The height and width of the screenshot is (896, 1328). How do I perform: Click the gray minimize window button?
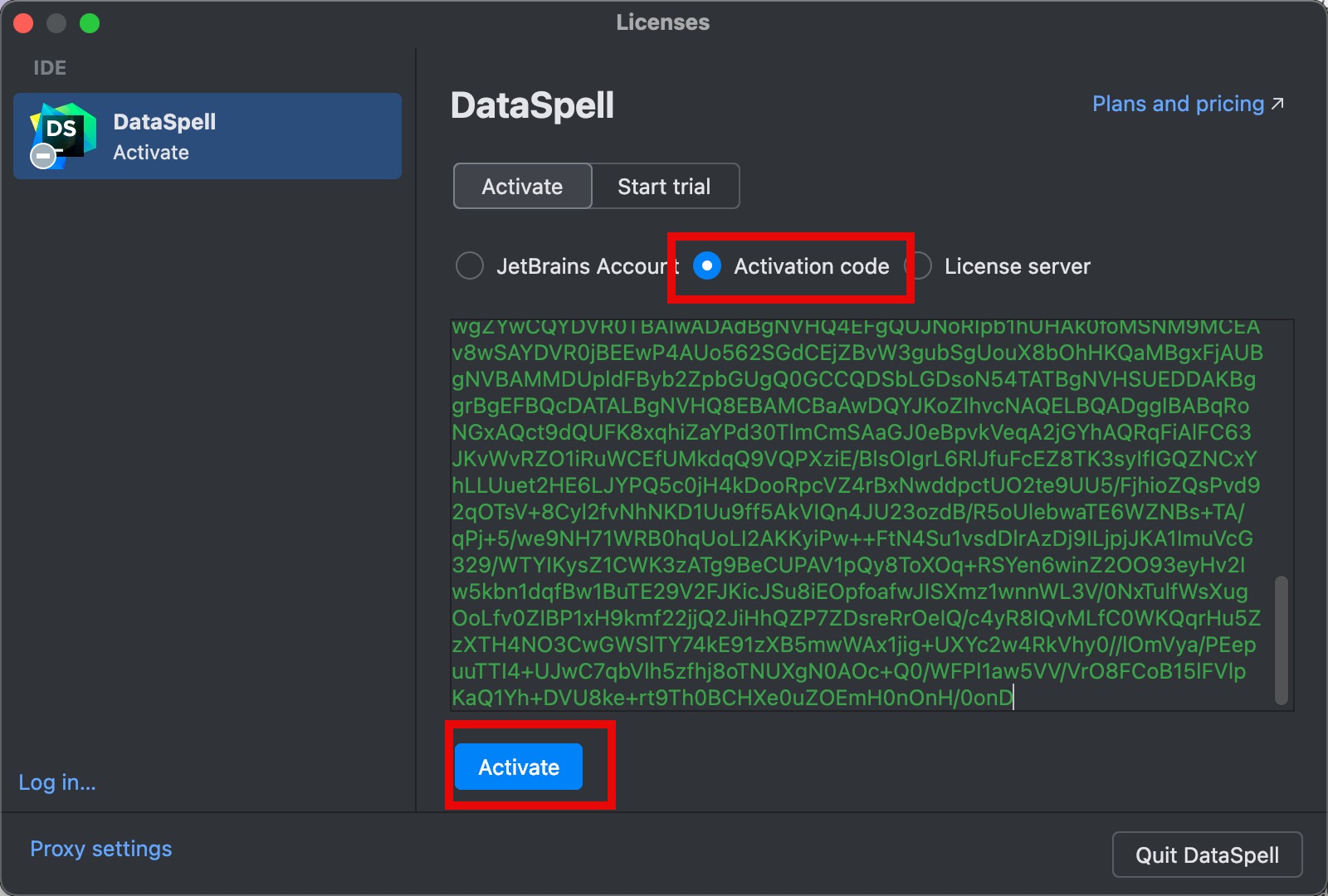(x=56, y=23)
